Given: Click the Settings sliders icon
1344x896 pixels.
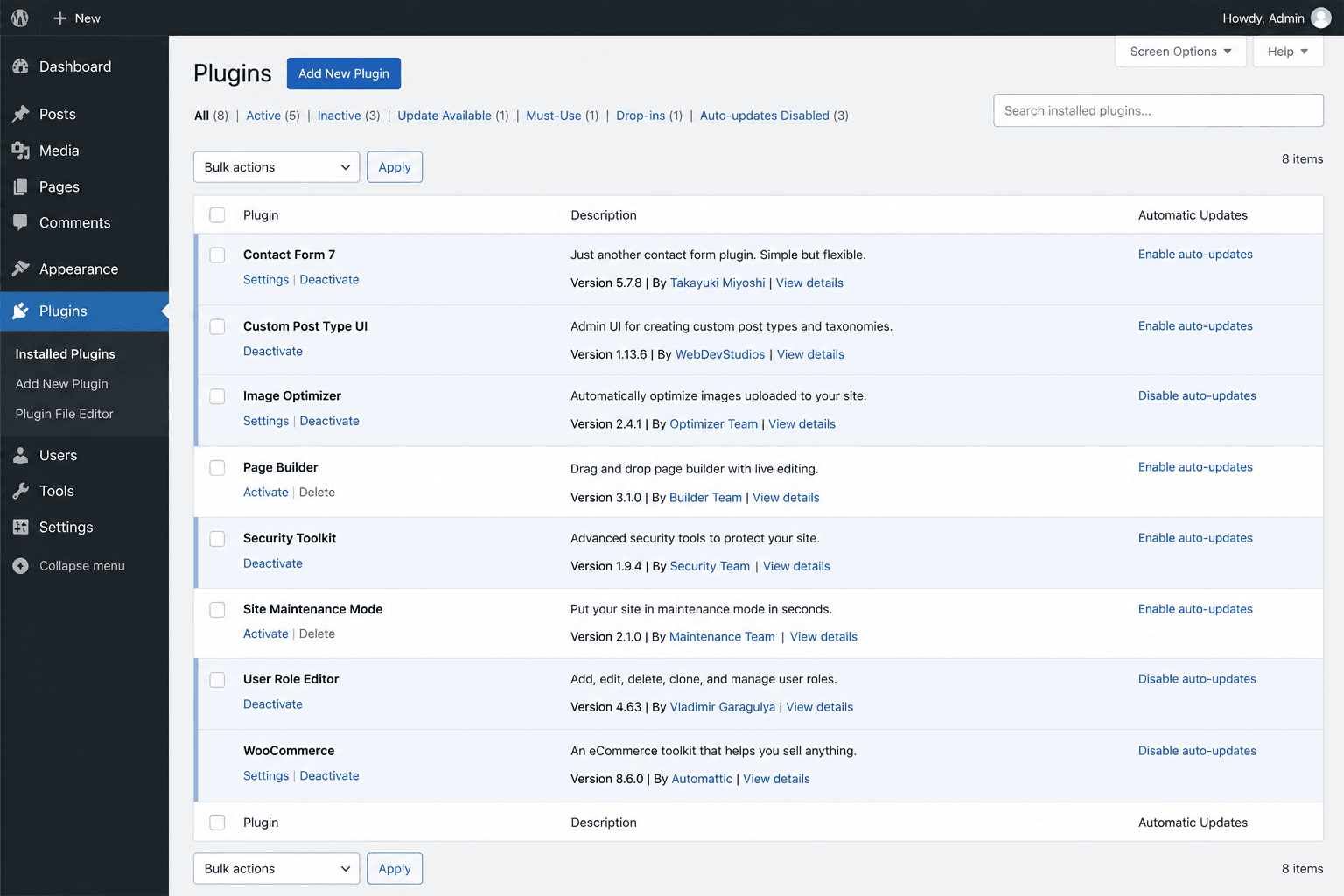Looking at the screenshot, I should tap(21, 527).
